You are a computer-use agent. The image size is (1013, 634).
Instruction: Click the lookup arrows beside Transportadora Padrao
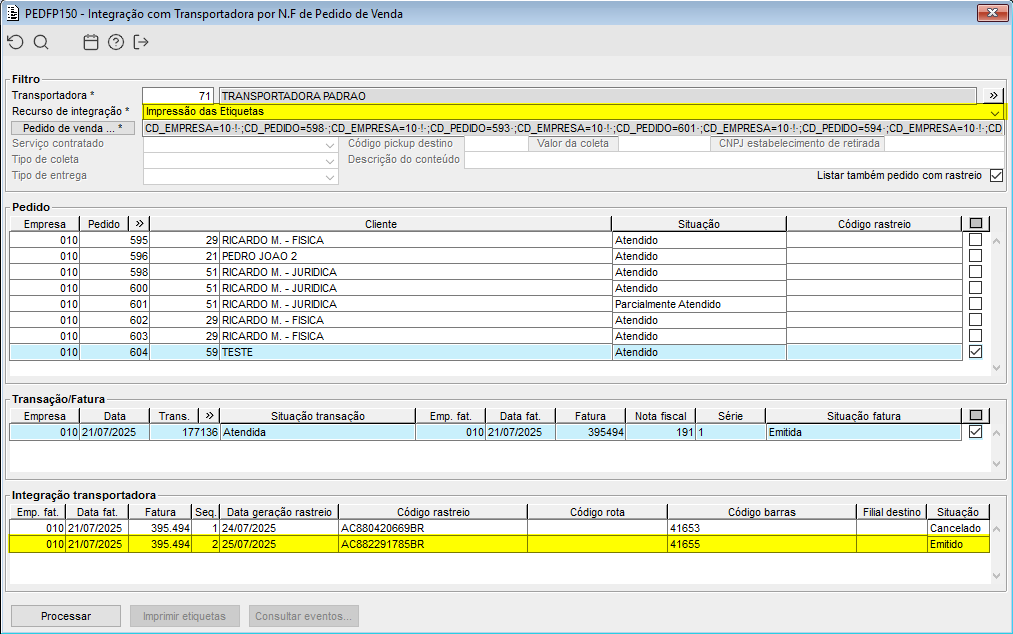pos(993,96)
